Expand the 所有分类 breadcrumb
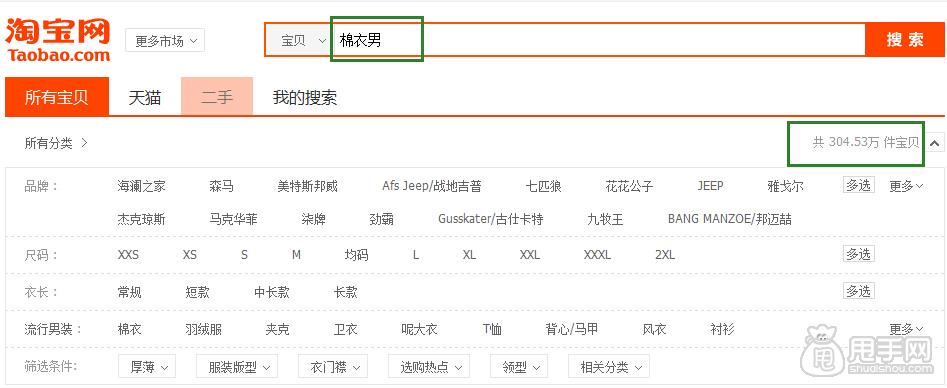 (56, 143)
